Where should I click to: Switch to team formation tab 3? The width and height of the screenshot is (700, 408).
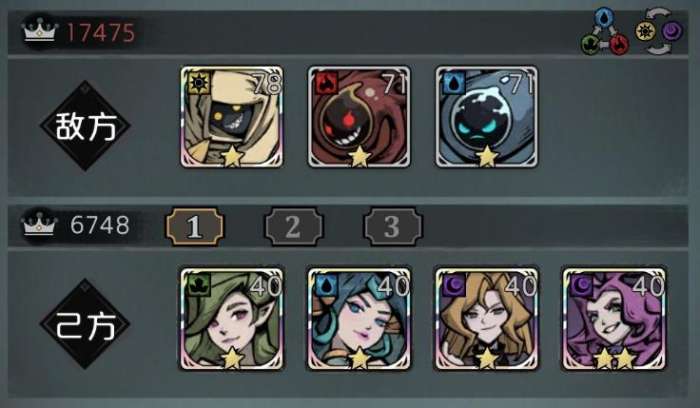coord(392,226)
